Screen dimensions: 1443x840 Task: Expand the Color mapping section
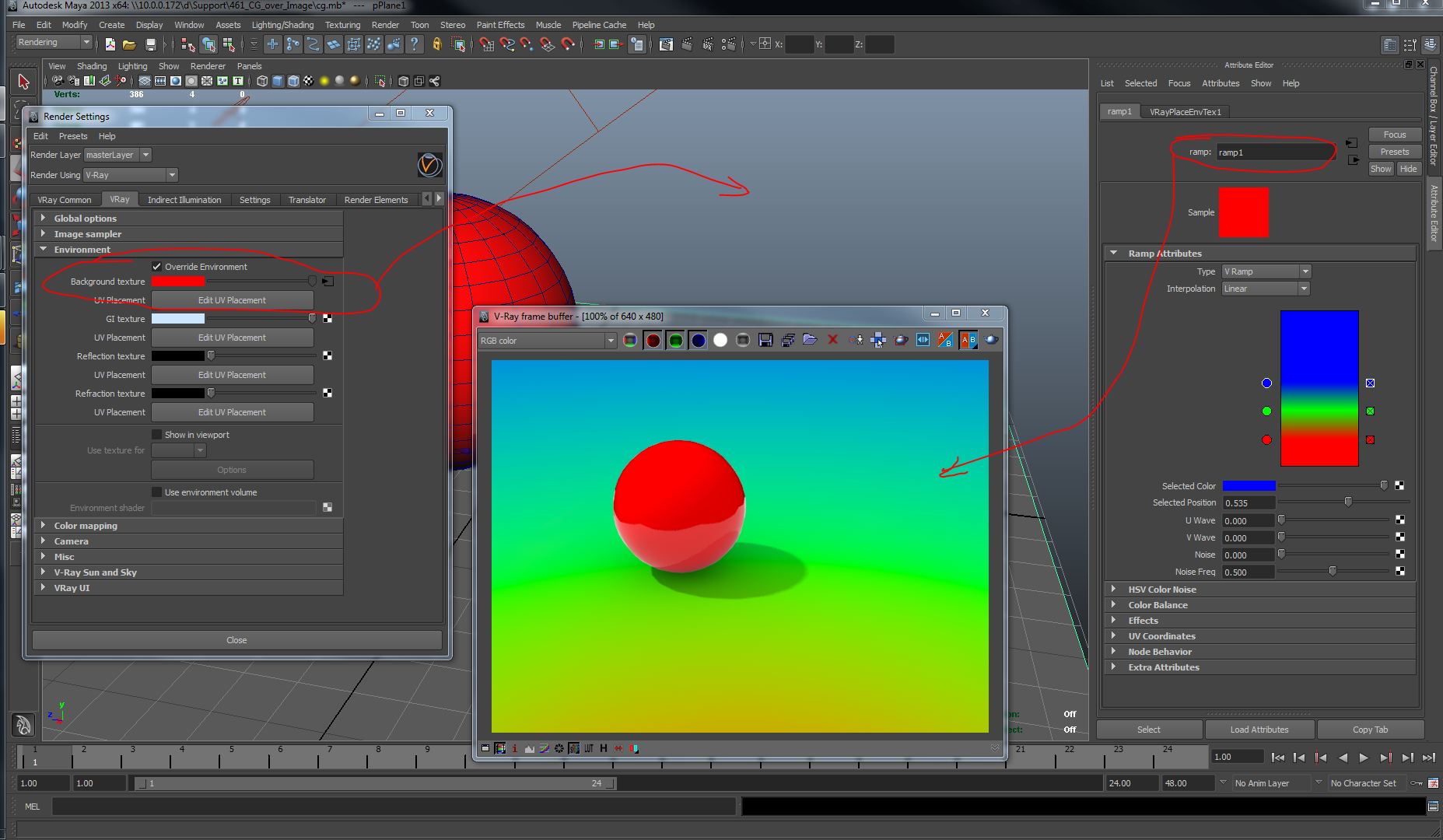point(188,526)
